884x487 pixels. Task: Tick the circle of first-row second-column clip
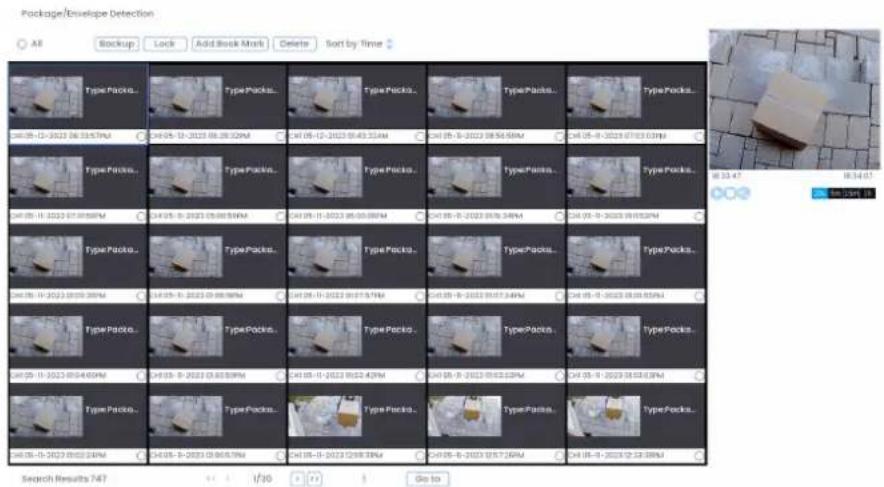280,136
